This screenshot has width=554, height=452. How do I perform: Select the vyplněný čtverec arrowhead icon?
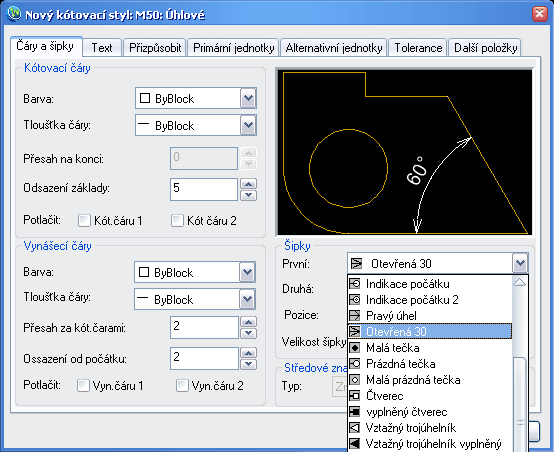[x=354, y=412]
